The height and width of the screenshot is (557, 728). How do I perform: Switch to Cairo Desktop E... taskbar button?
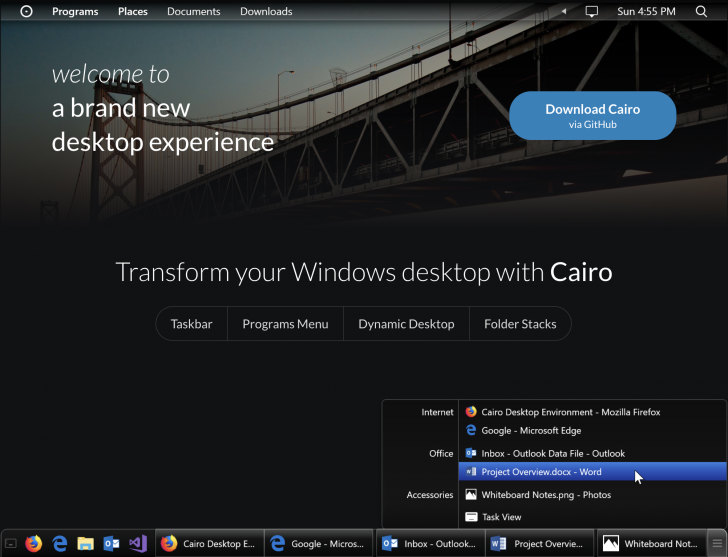[209, 544]
